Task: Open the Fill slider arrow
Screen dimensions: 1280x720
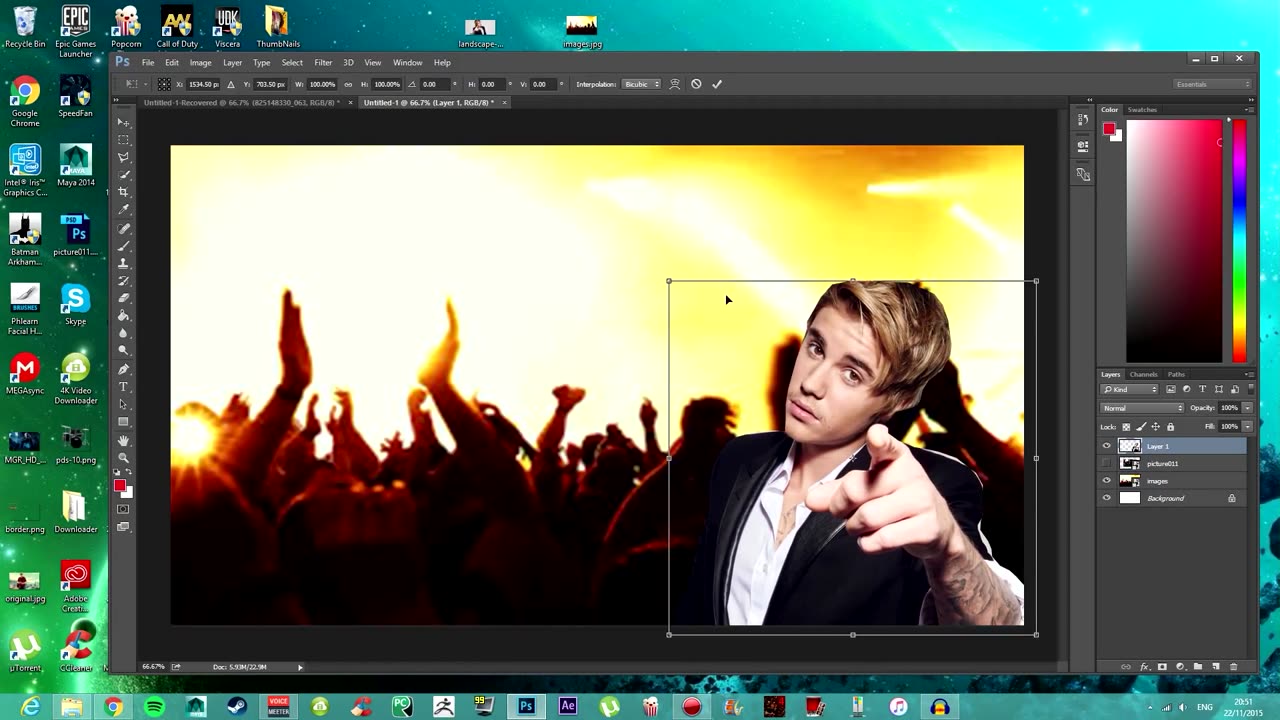Action: tap(1247, 427)
